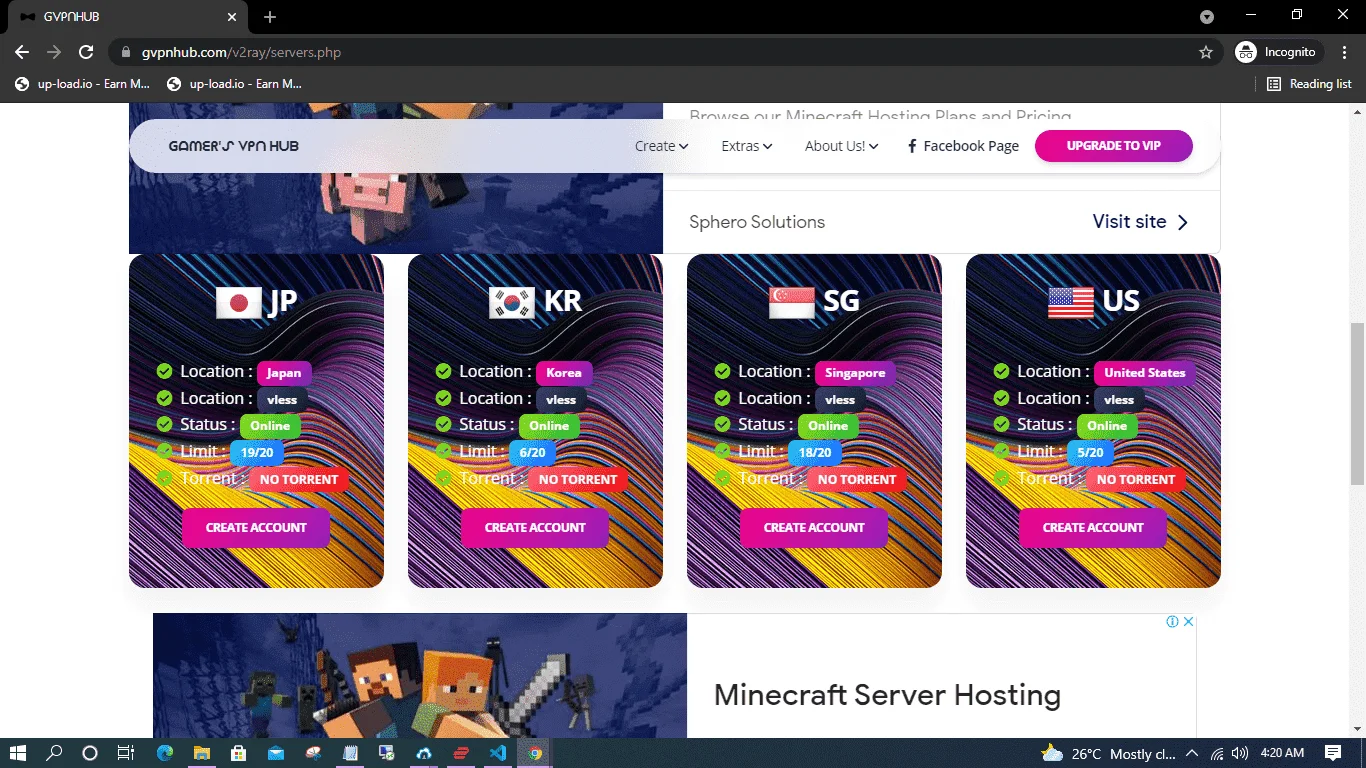
Task: Click the Japan flag icon
Action: coord(239,302)
